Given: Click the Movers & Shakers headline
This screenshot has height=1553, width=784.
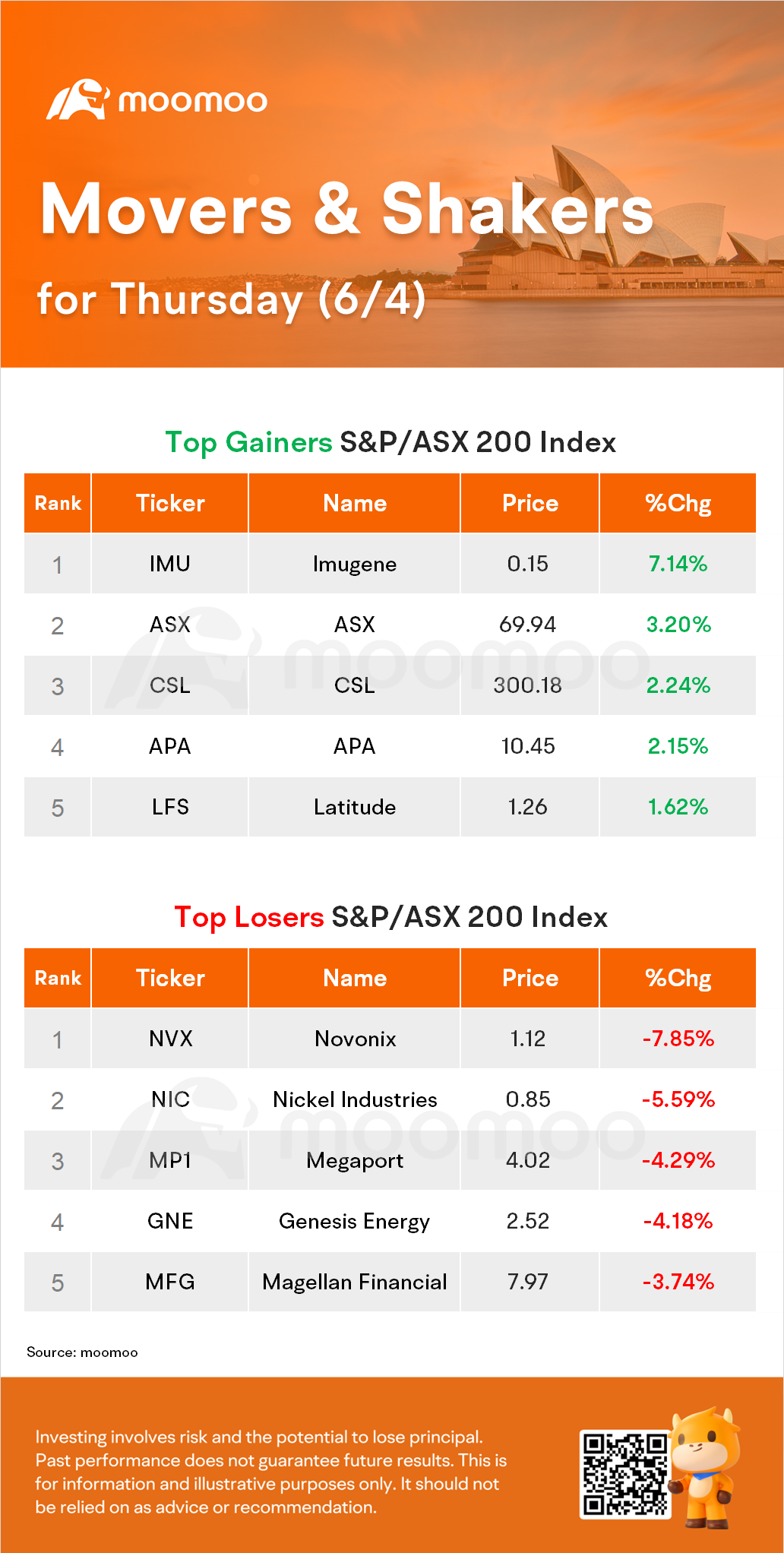Looking at the screenshot, I should tap(346, 210).
